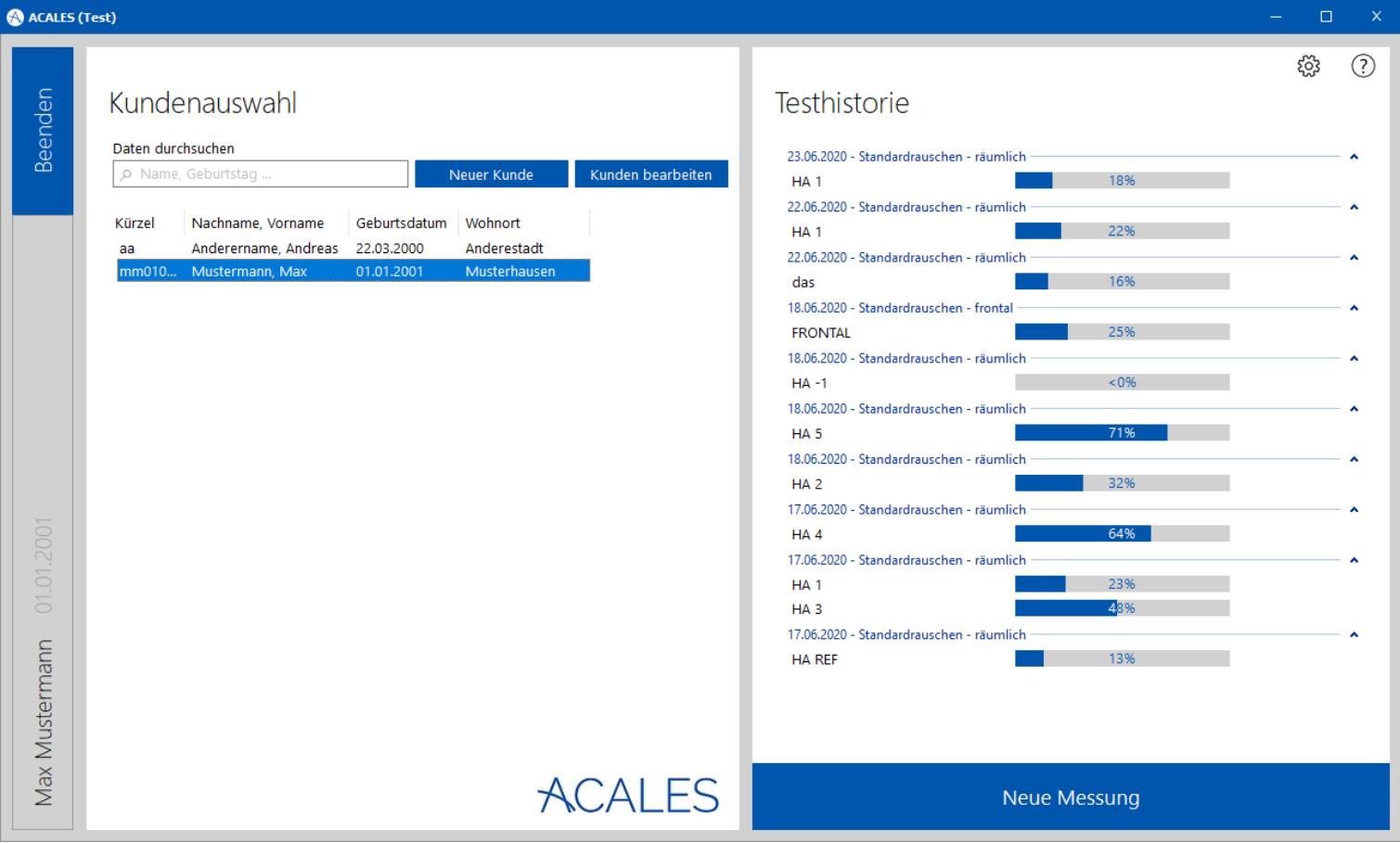The height and width of the screenshot is (843, 1400).
Task: Sort table by Geburtsdatum column header
Action: pos(401,224)
